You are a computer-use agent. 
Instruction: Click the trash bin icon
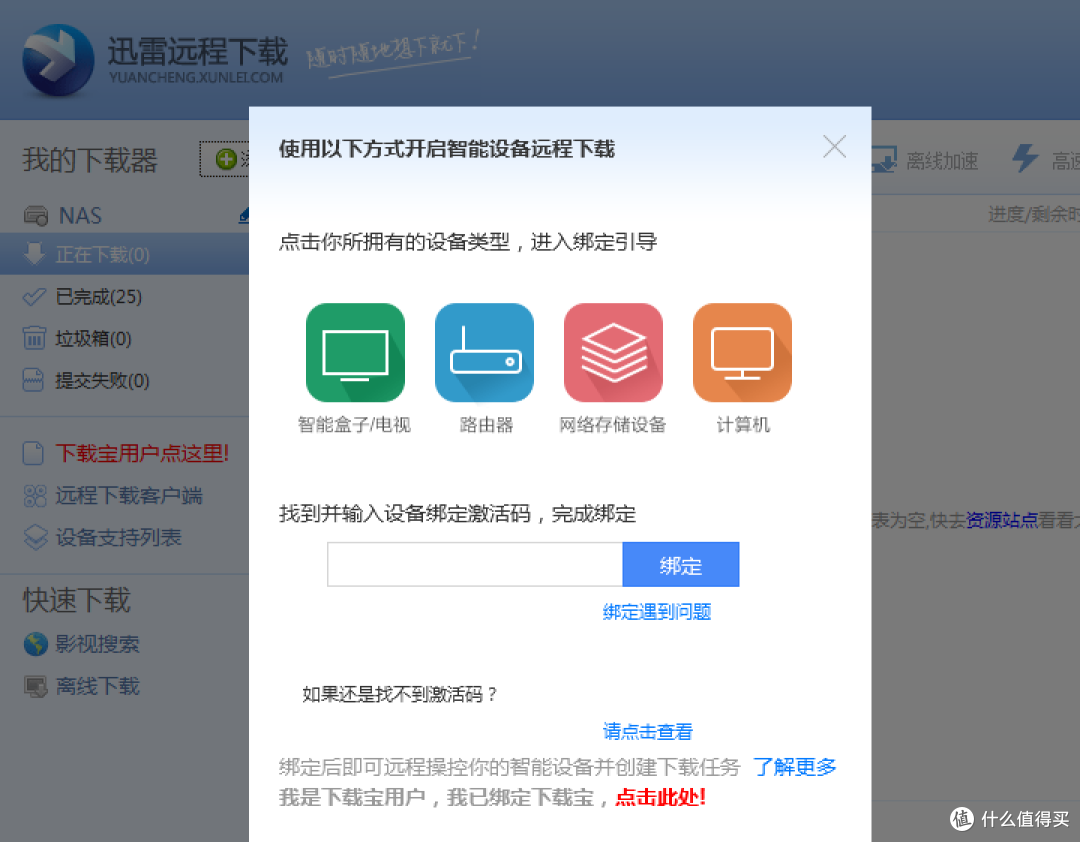(34, 338)
